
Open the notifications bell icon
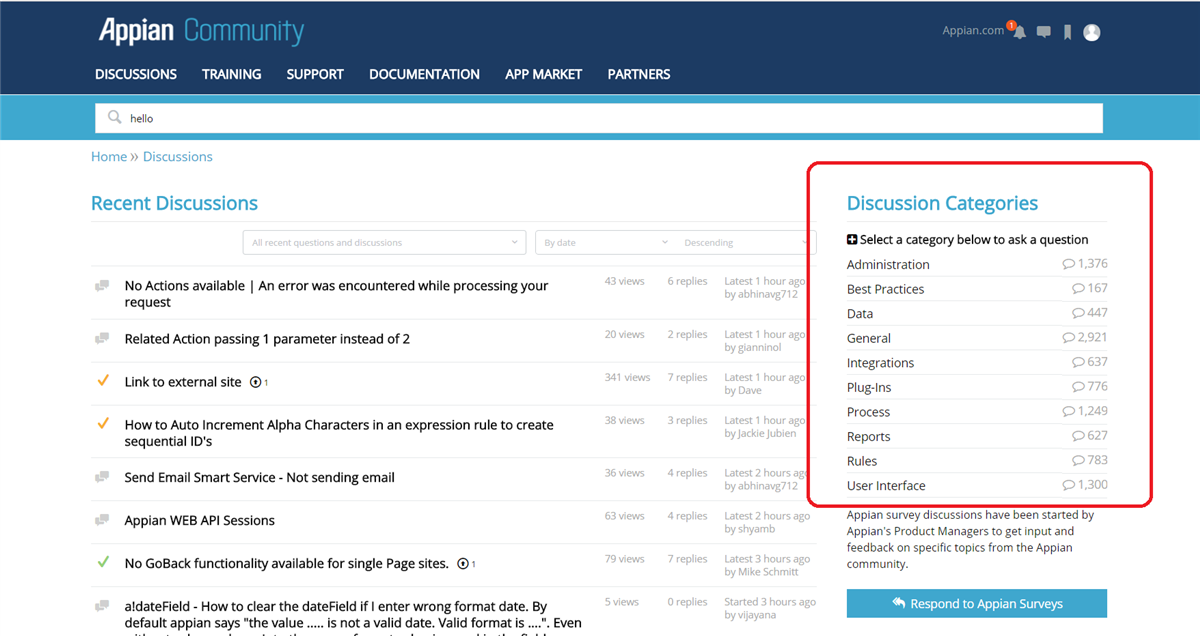pyautogui.click(x=1019, y=32)
